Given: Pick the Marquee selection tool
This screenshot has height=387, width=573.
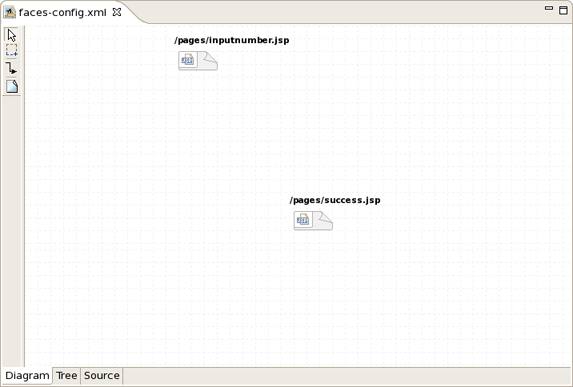Looking at the screenshot, I should coord(12,50).
